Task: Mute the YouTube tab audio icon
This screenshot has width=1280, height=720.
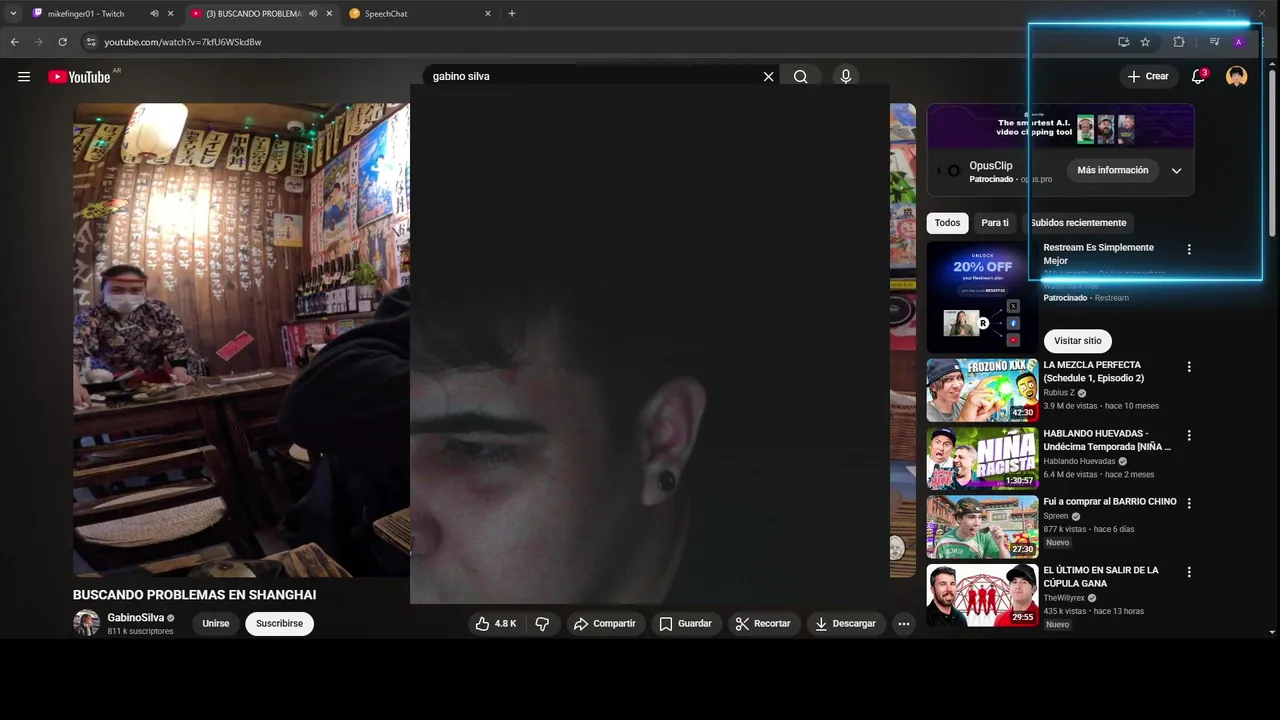Action: 313,14
